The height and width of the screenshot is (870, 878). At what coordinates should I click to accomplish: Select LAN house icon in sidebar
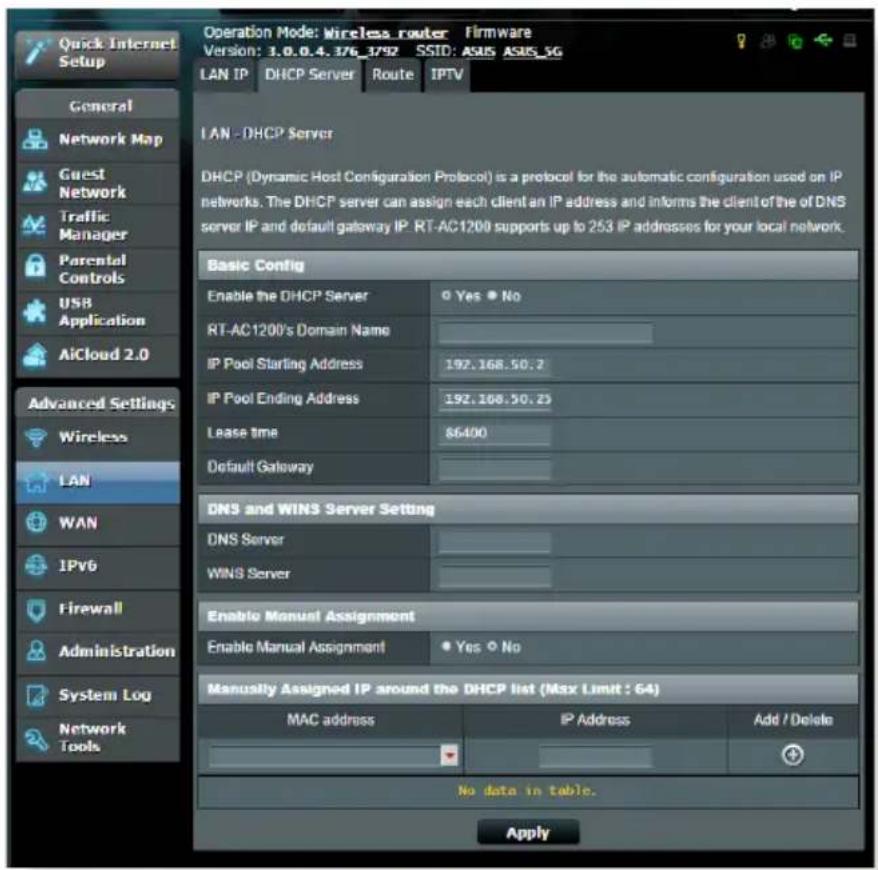(36, 481)
